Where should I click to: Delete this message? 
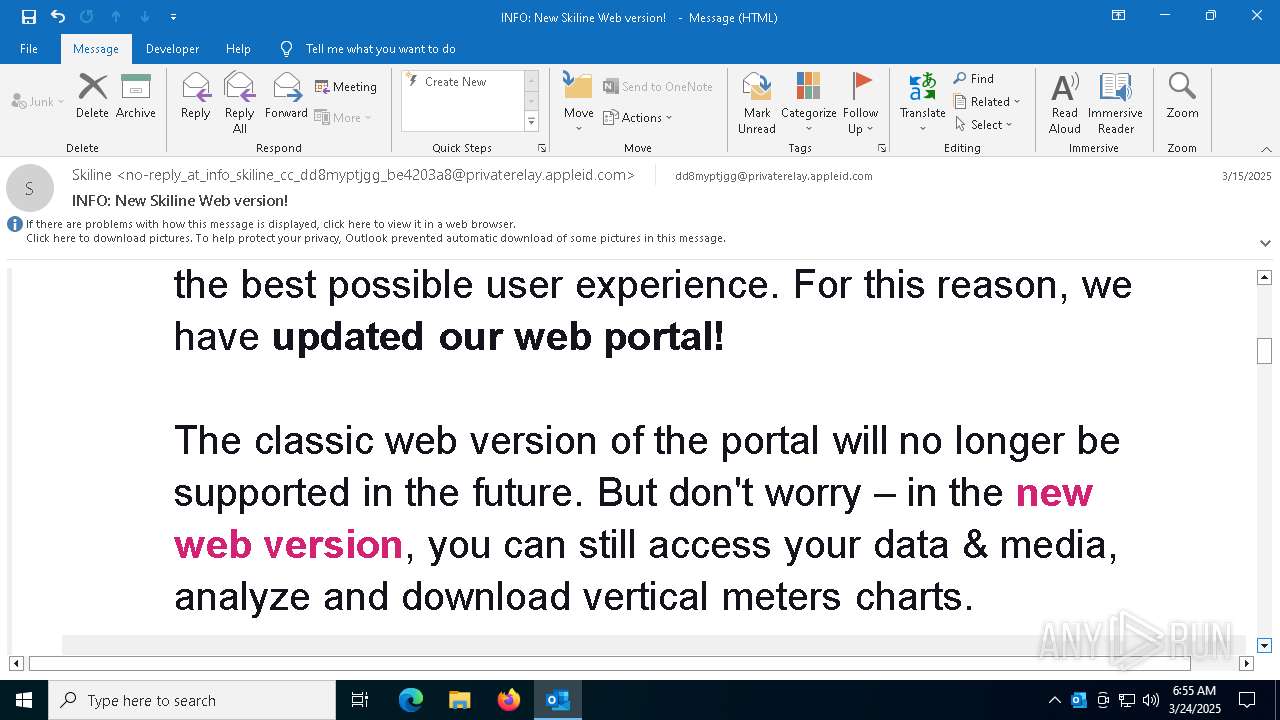coord(92,96)
